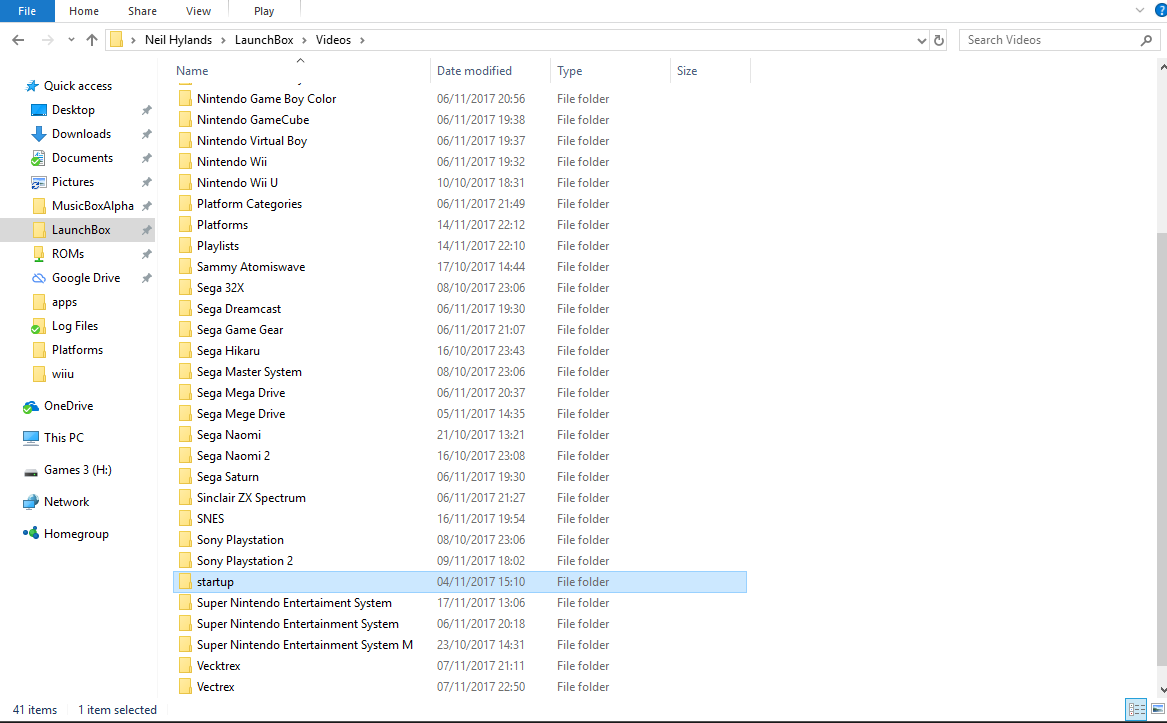Open Pictures in Quick access
Viewport: 1167px width, 723px height.
click(73, 182)
